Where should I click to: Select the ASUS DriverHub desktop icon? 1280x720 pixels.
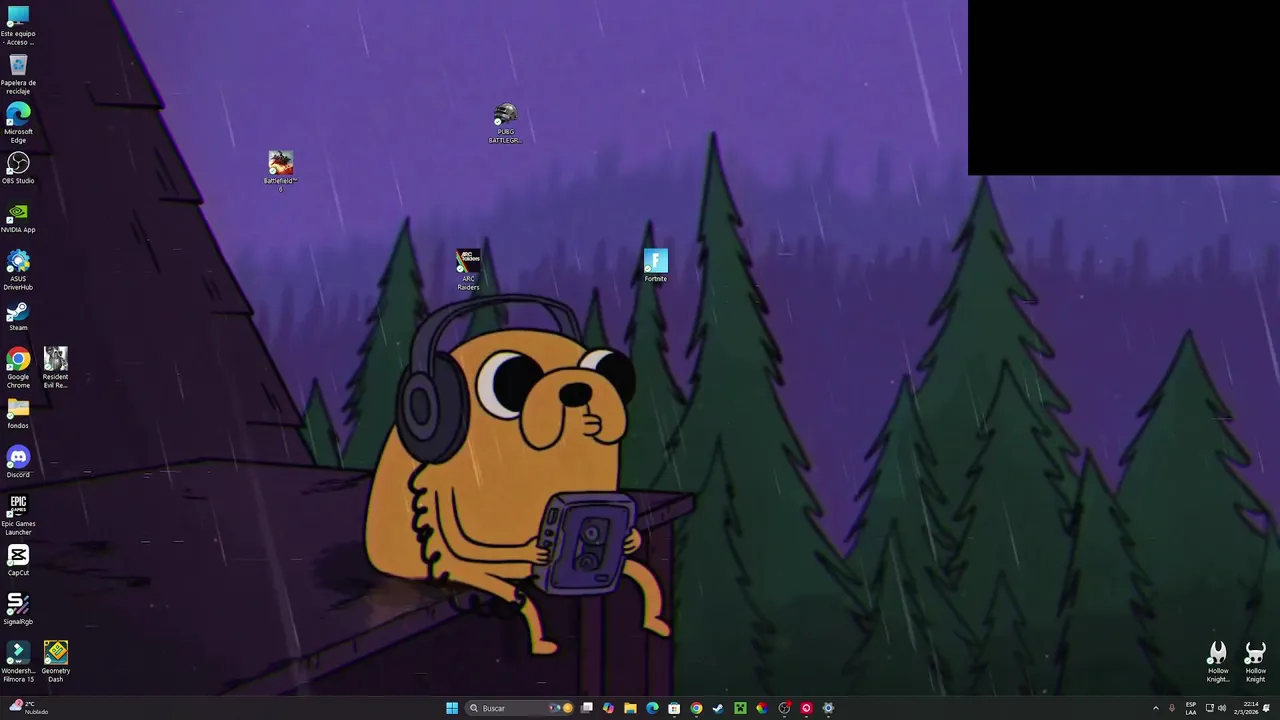(18, 270)
